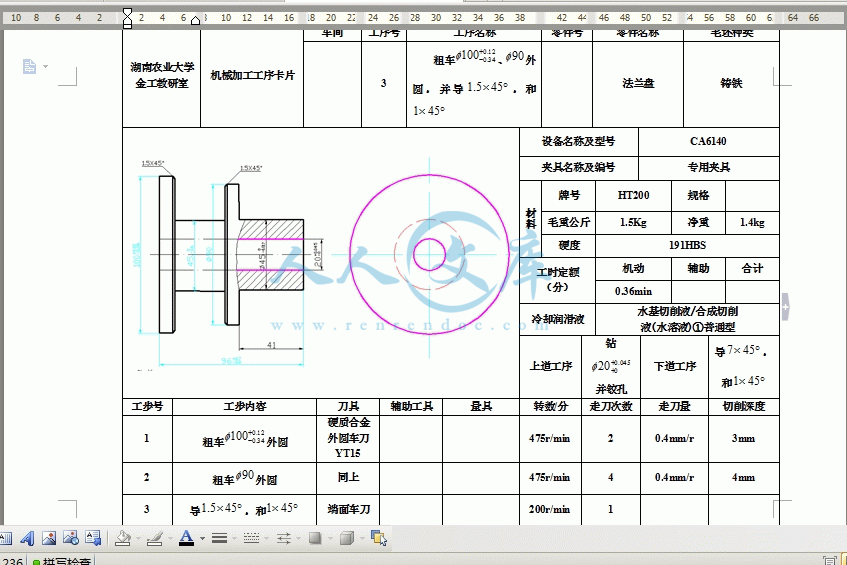Image resolution: width=847 pixels, height=565 pixels.
Task: Open the dash style dropdown arrow
Action: click(x=266, y=539)
